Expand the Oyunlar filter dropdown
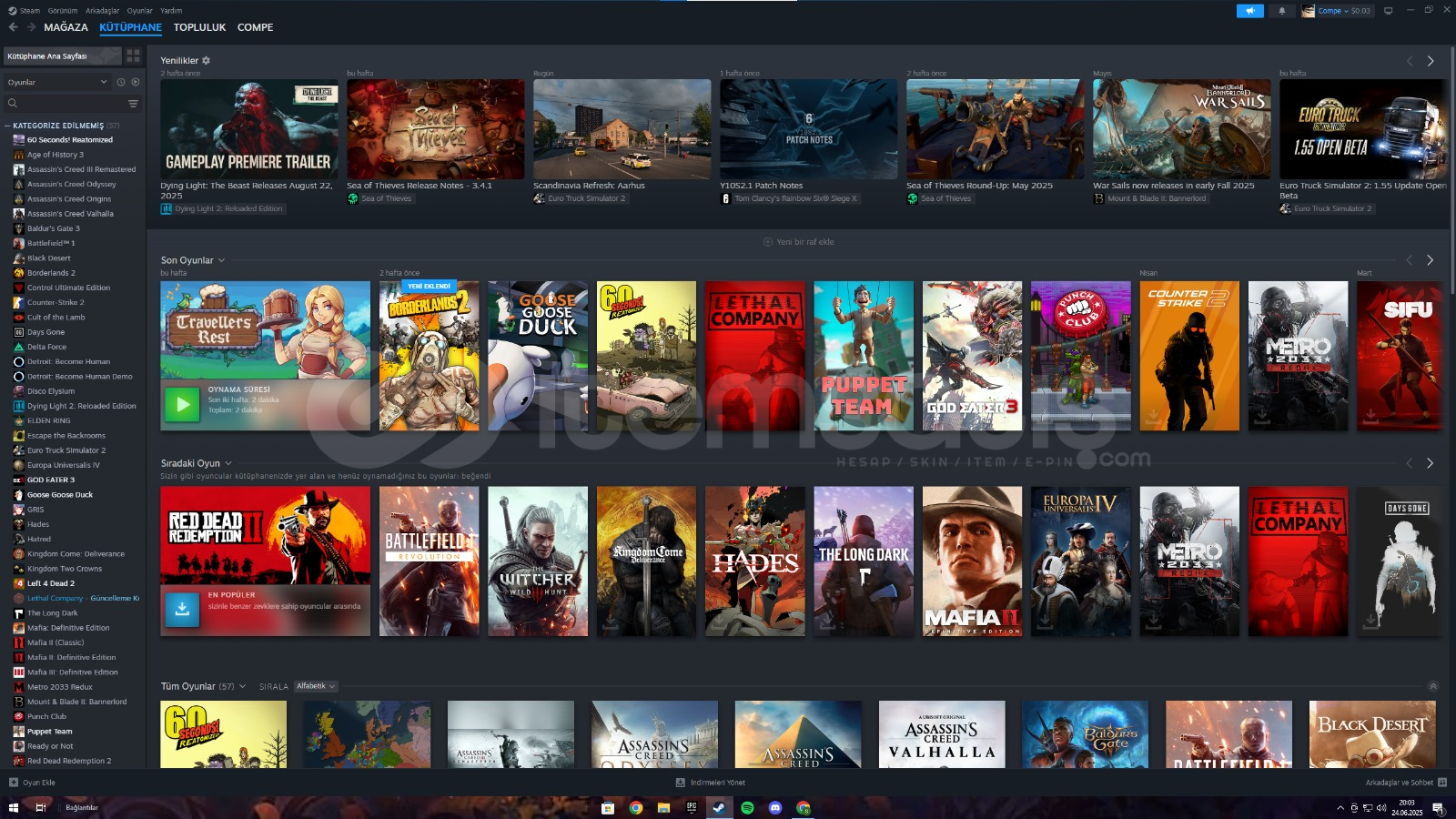The image size is (1456, 819). point(57,82)
